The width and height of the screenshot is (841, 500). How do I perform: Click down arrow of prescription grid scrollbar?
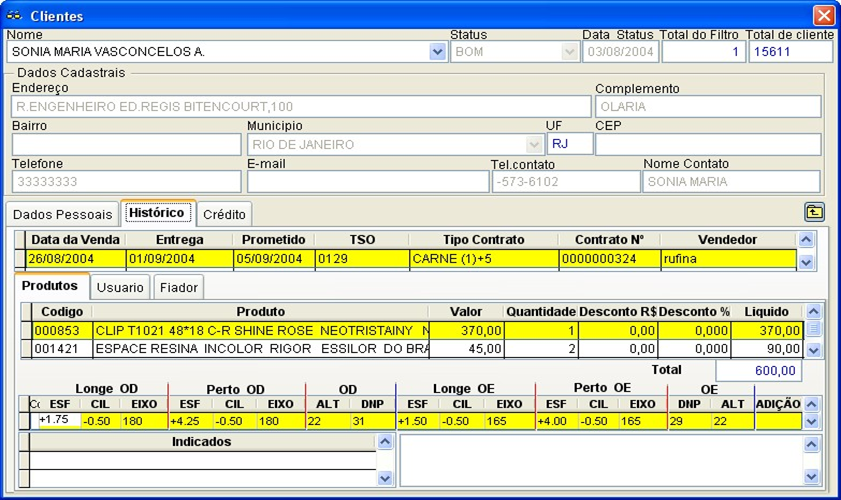tap(812, 422)
